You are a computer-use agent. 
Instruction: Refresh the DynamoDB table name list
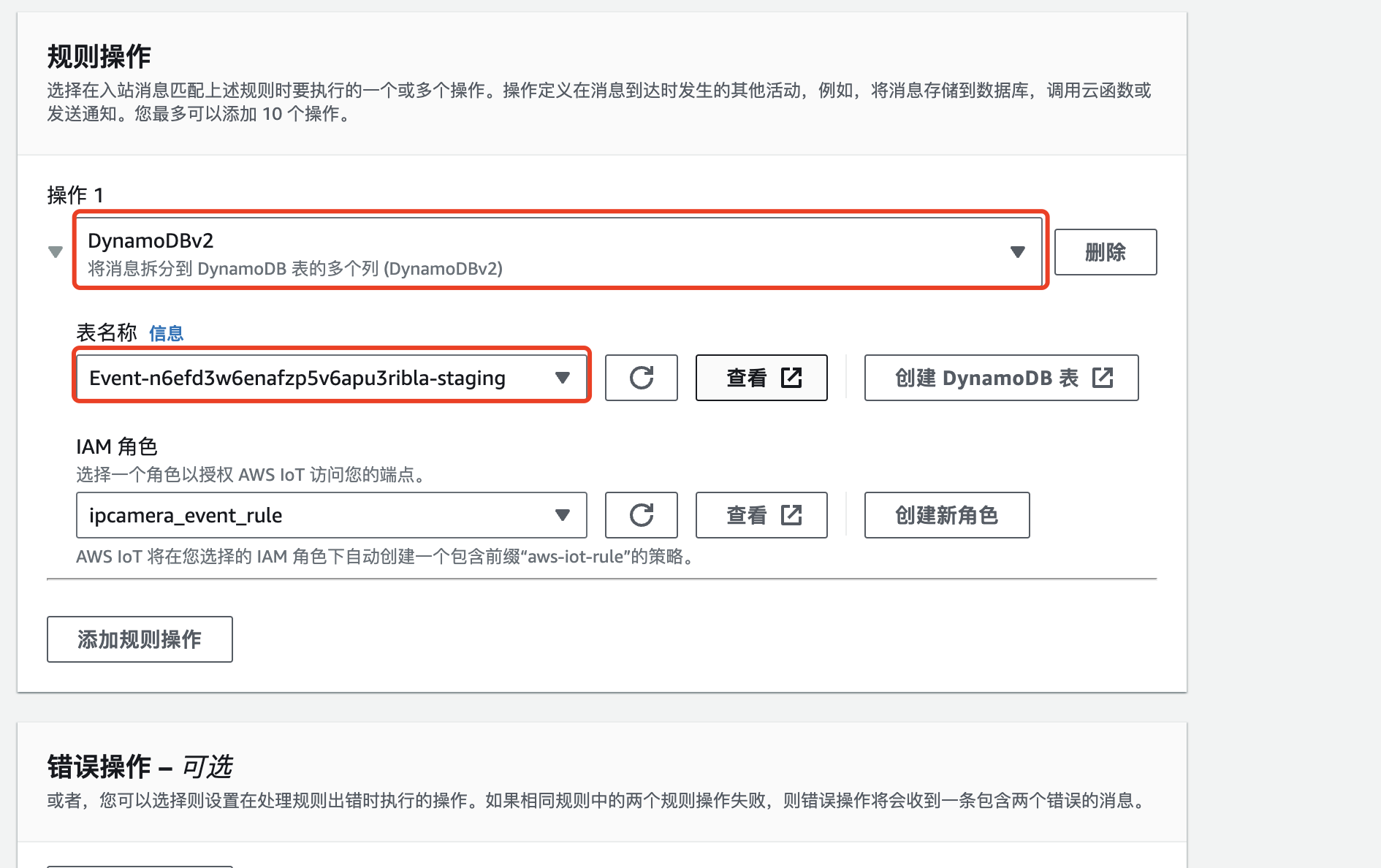[x=642, y=378]
